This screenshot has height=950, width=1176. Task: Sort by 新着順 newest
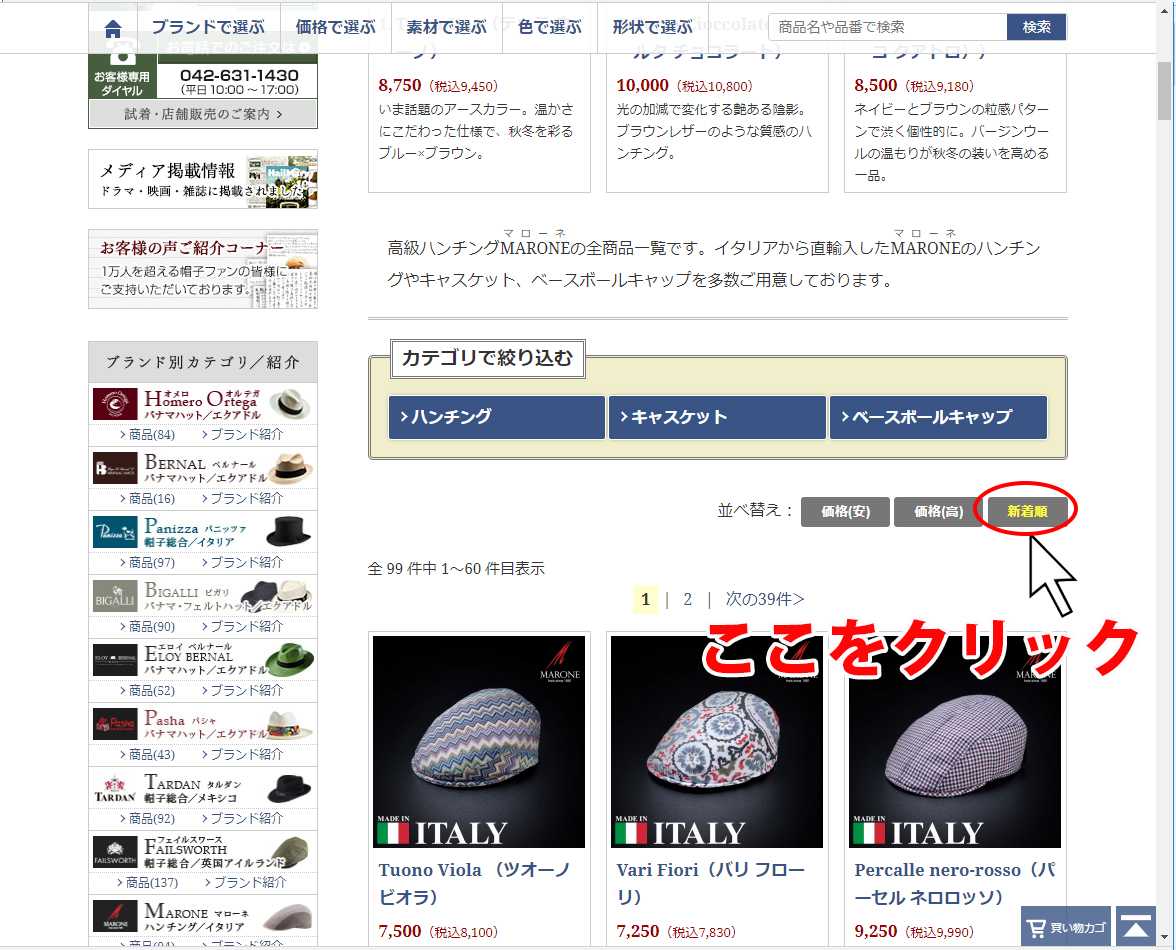[1027, 511]
